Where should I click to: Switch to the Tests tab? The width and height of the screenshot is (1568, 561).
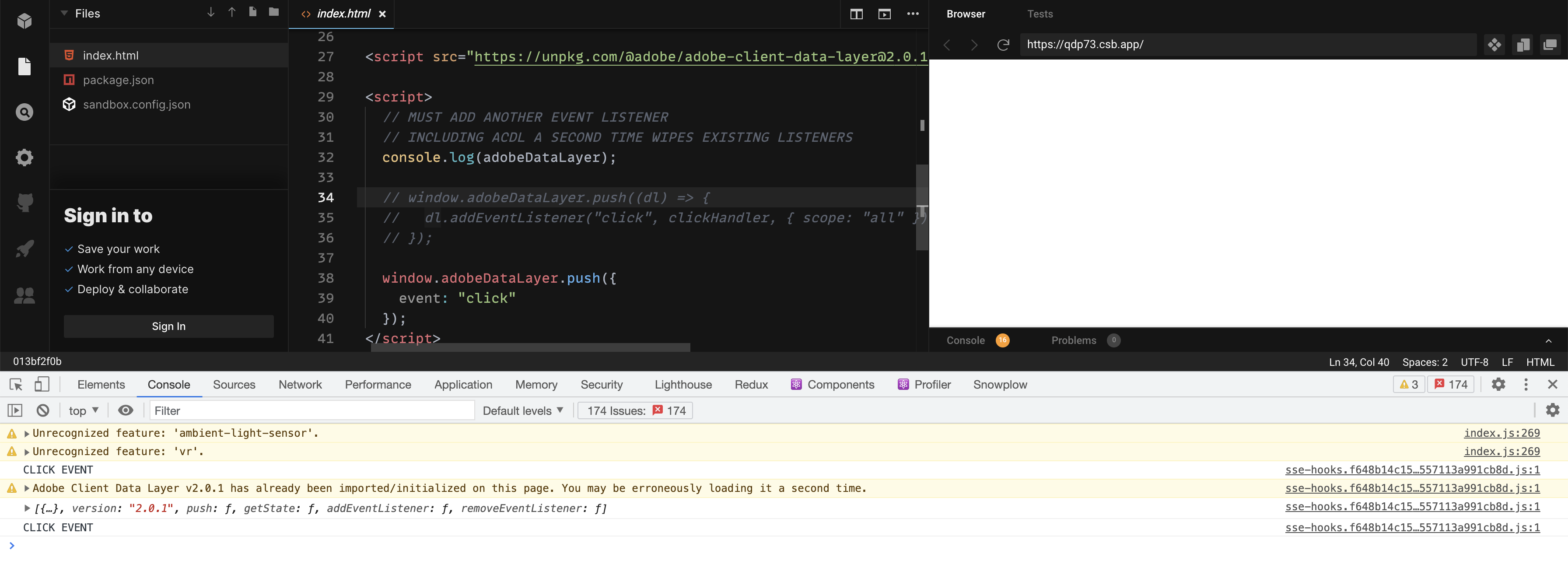point(1039,14)
